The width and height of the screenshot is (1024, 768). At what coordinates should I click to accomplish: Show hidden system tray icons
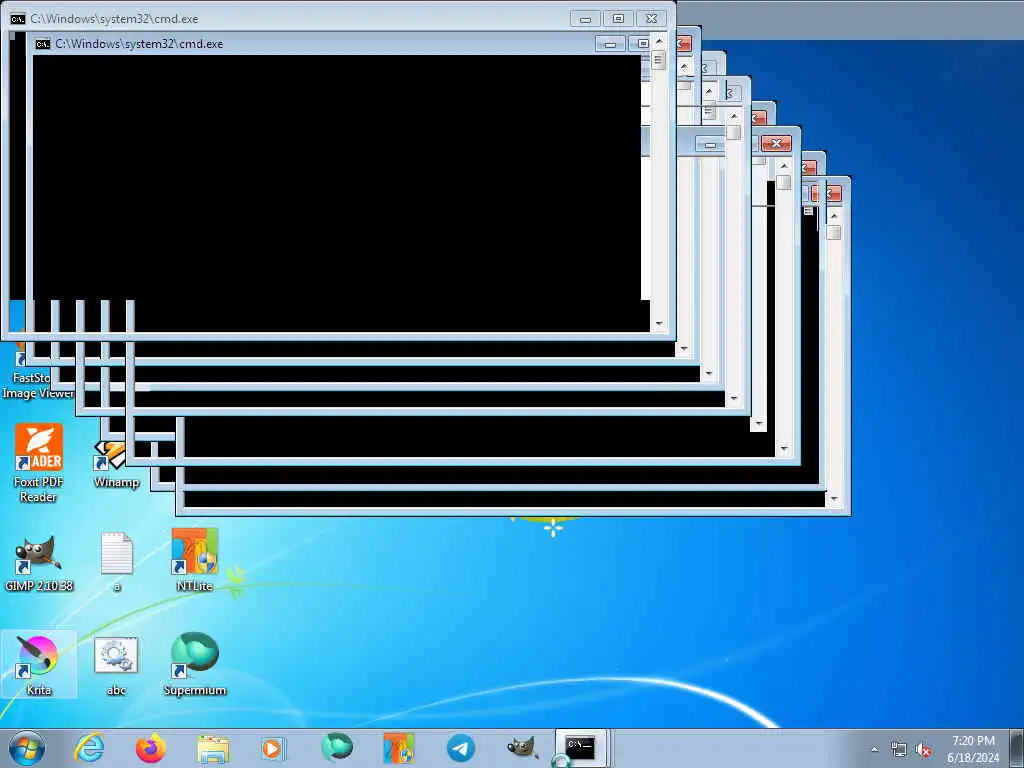(874, 749)
